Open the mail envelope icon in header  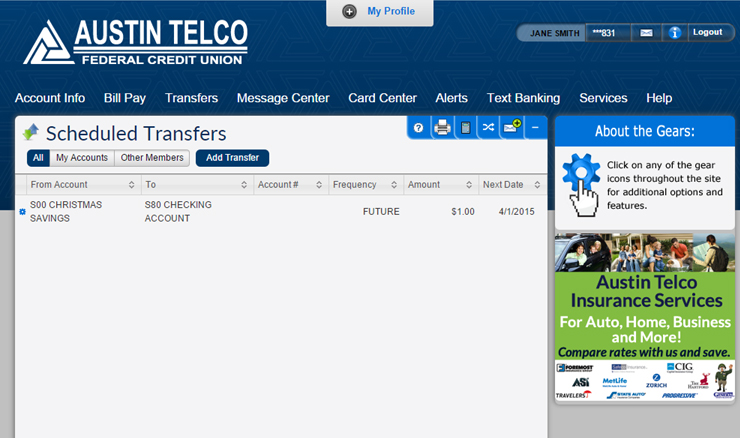(646, 33)
